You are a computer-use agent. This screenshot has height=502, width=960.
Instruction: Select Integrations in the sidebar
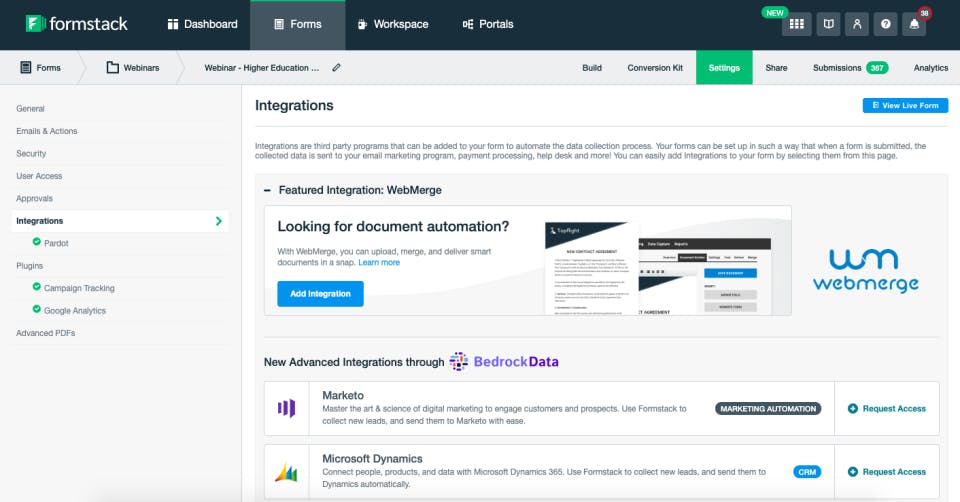[120, 221]
